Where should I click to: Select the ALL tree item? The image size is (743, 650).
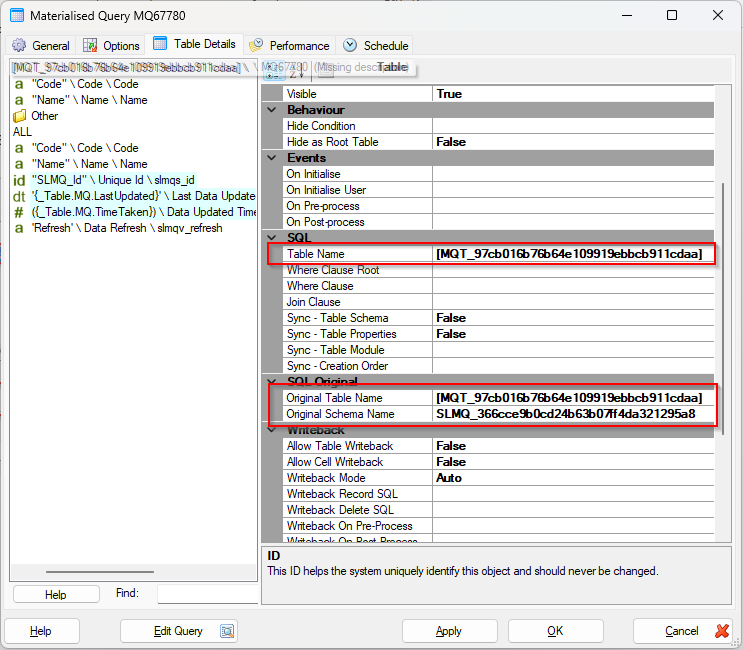(22, 132)
